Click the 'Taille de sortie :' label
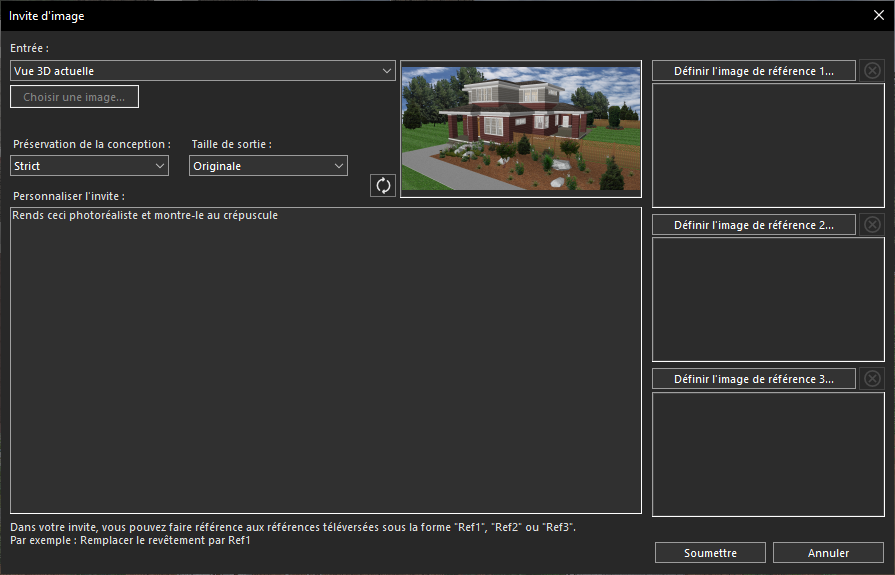Viewport: 895px width, 575px height. click(x=231, y=144)
